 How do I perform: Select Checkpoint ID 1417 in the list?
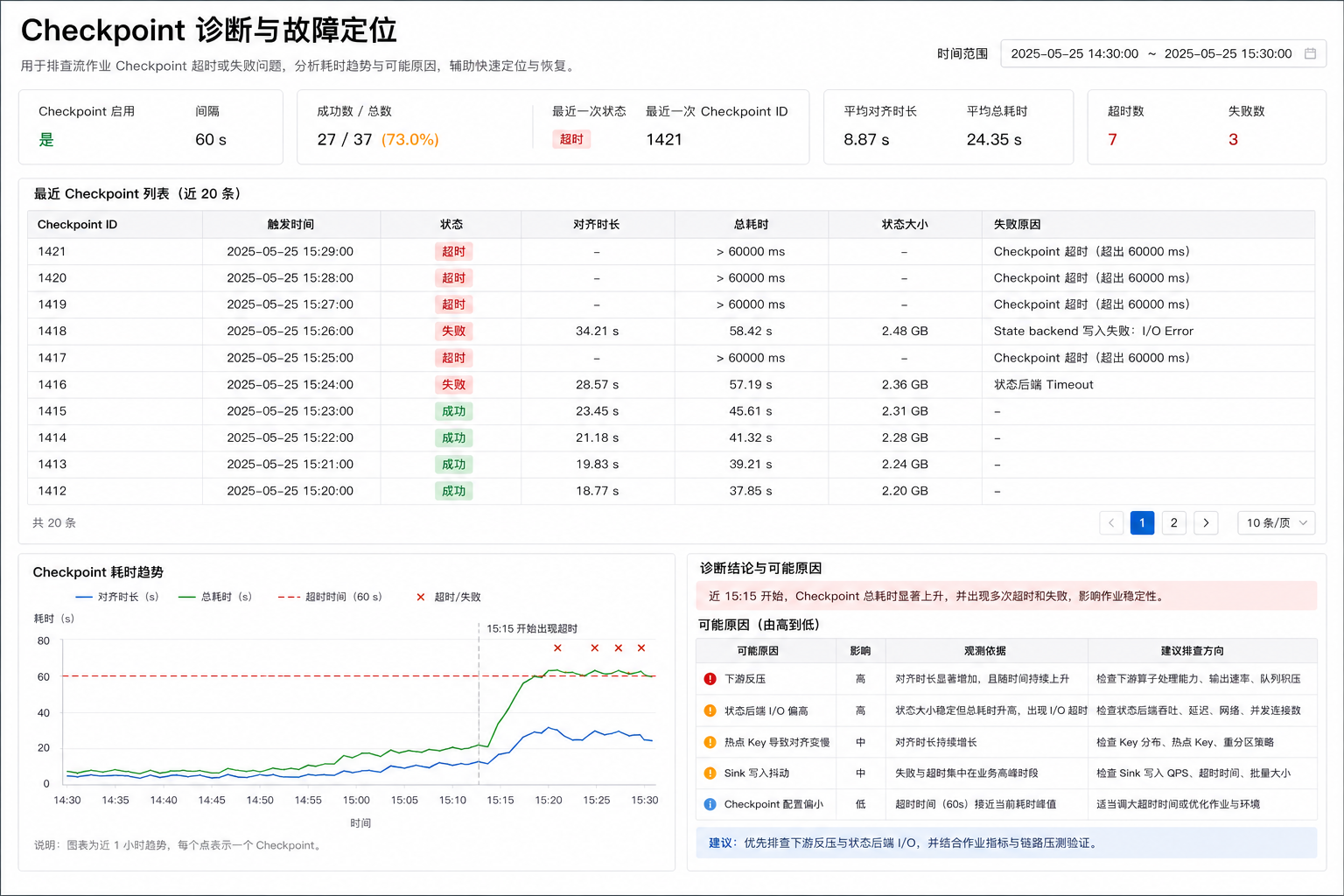(52, 358)
